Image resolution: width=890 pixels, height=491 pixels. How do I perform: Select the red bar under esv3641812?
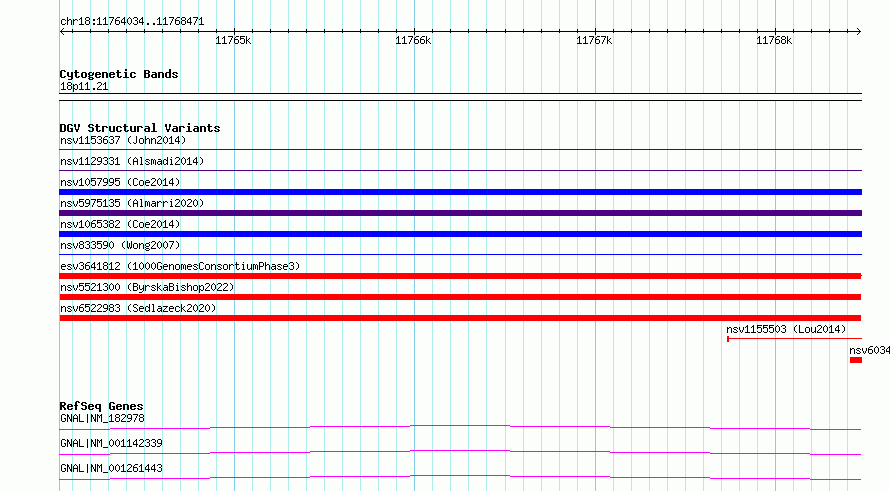tap(460, 276)
